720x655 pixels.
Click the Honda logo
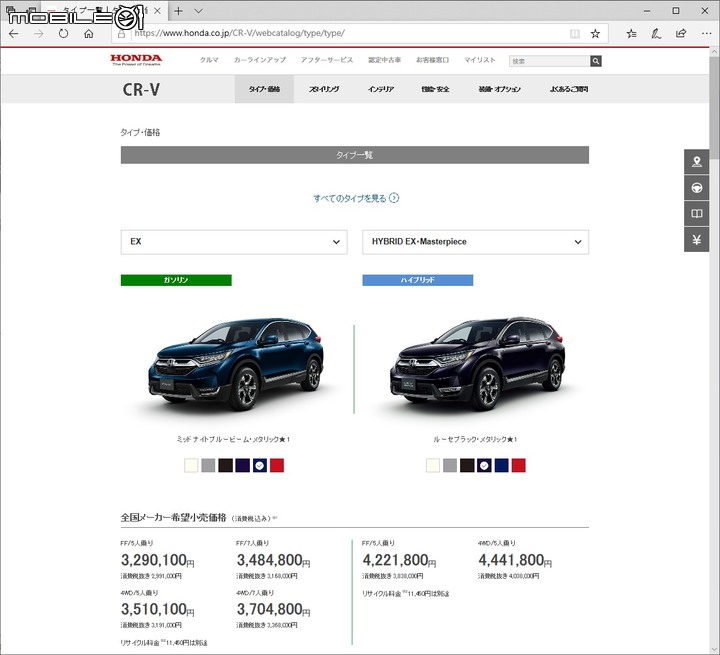tap(136, 60)
